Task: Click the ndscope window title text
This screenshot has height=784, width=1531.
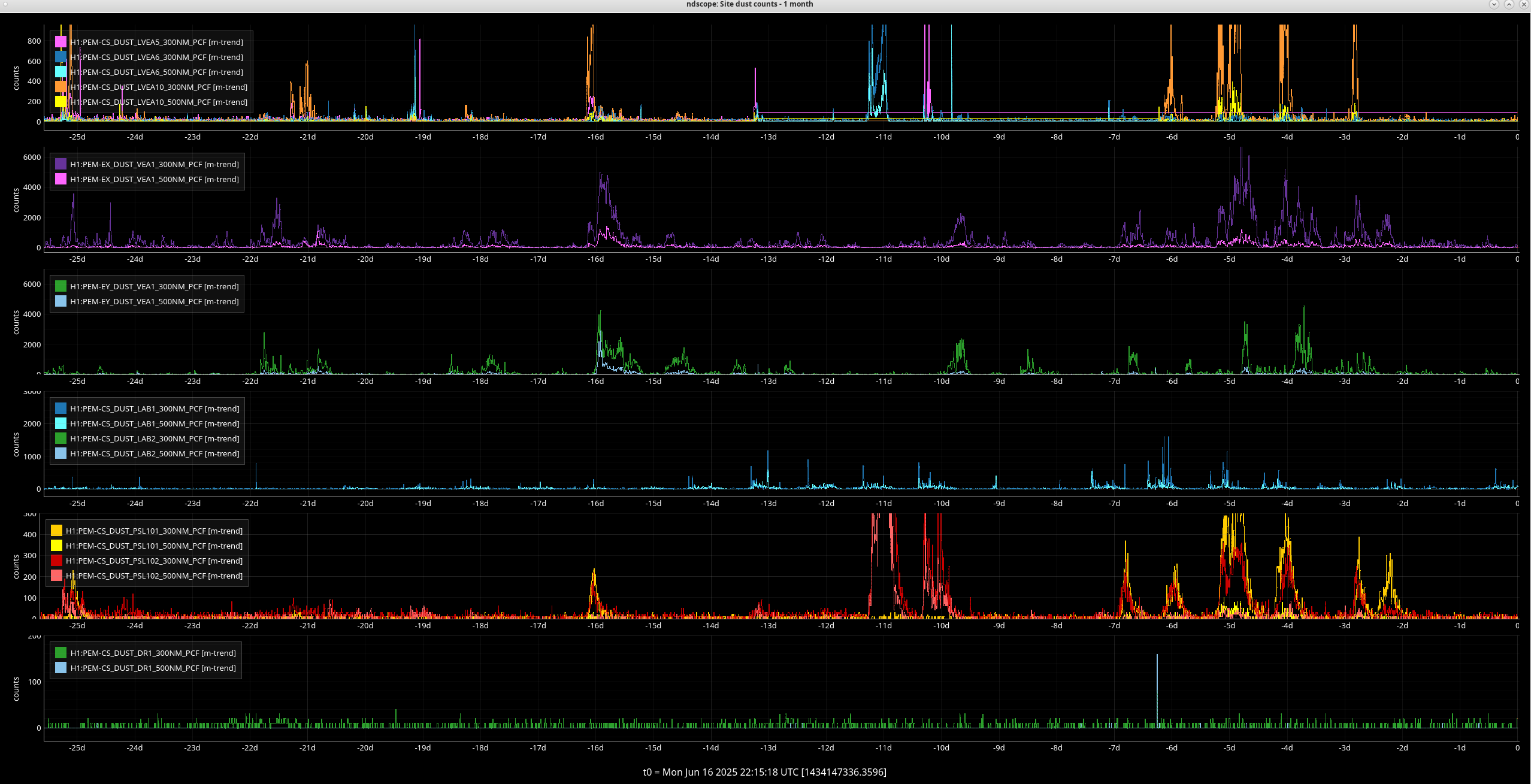Action: click(x=750, y=4)
